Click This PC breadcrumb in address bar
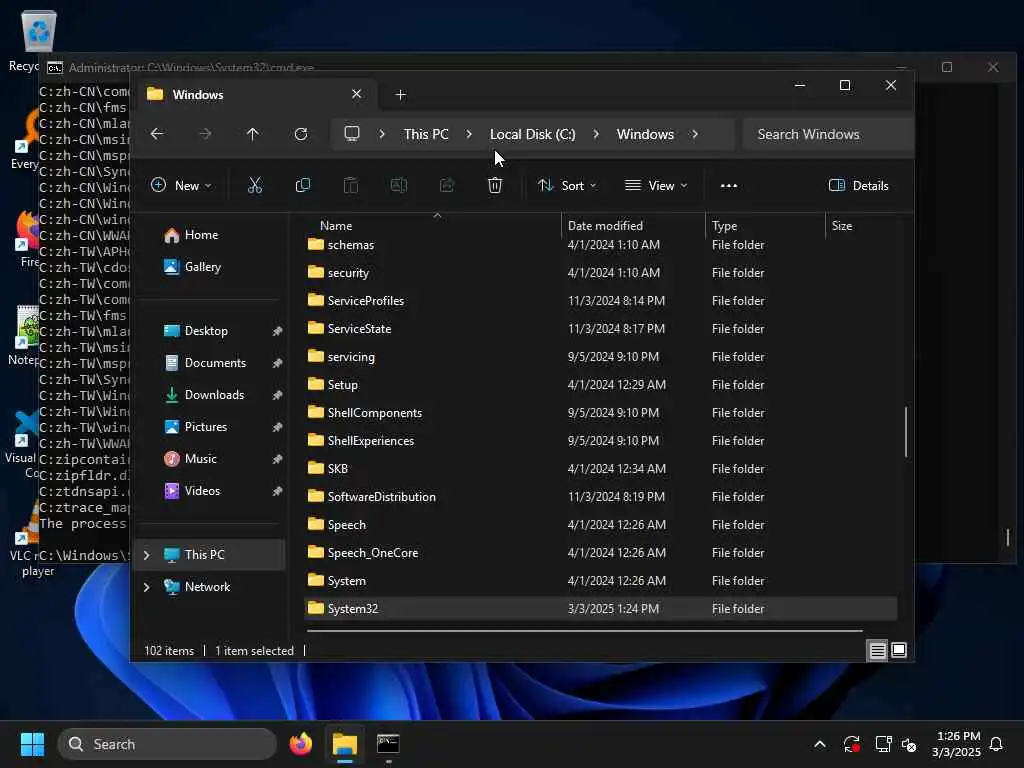Screen dimensions: 1024x768 point(426,134)
